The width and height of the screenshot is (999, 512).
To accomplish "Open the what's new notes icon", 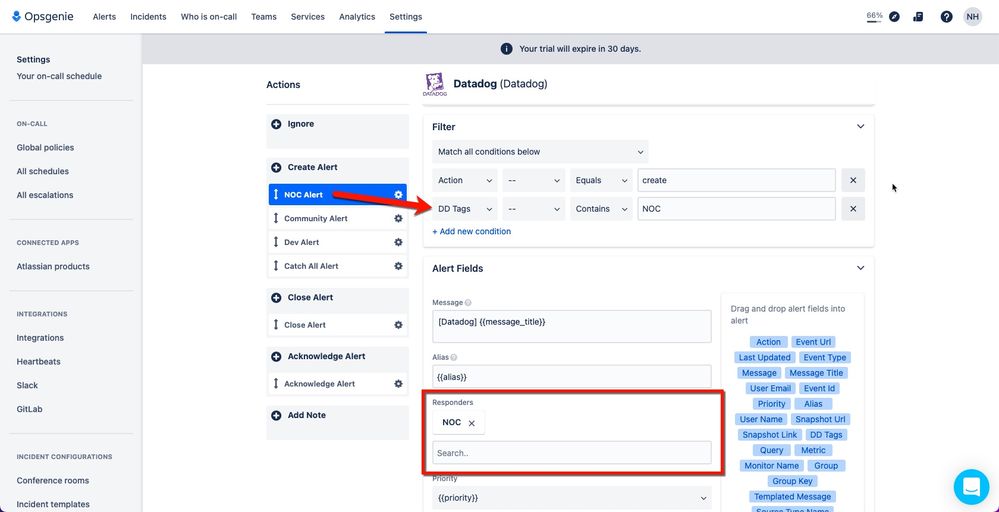I will pyautogui.click(x=918, y=17).
